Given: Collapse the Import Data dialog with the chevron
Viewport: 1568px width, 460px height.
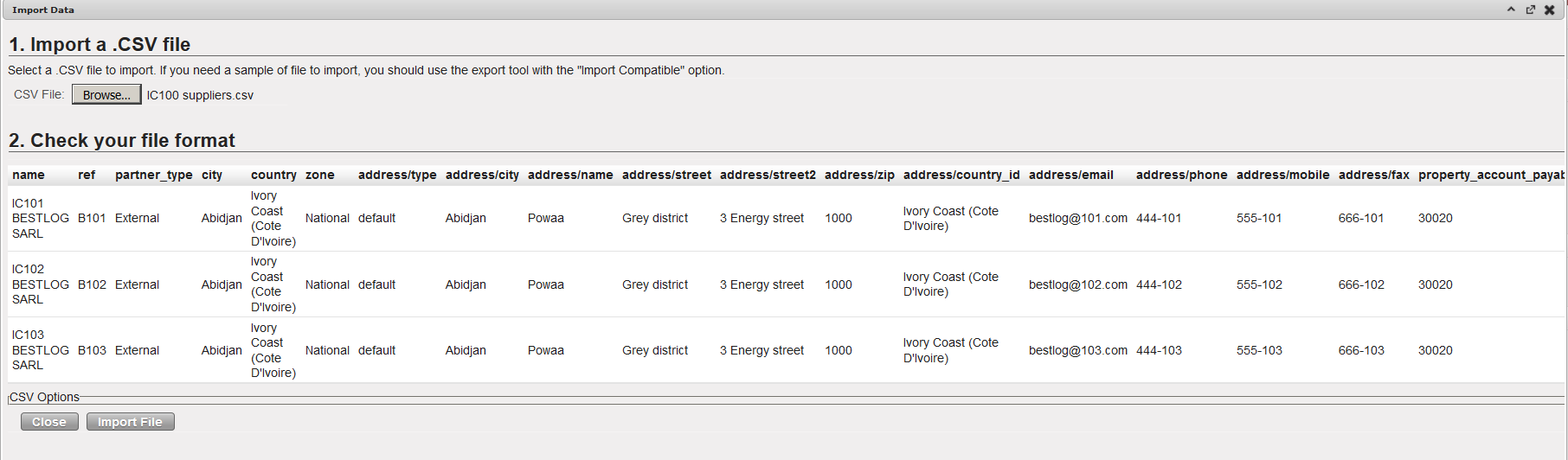Looking at the screenshot, I should 1511,10.
